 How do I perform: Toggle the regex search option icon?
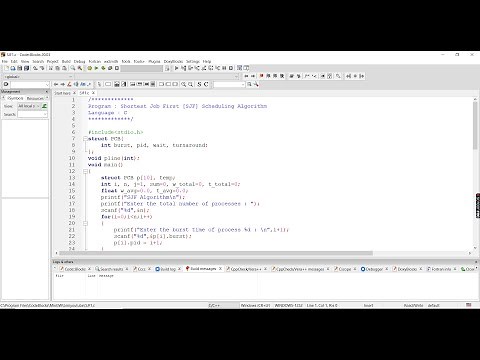89,84
